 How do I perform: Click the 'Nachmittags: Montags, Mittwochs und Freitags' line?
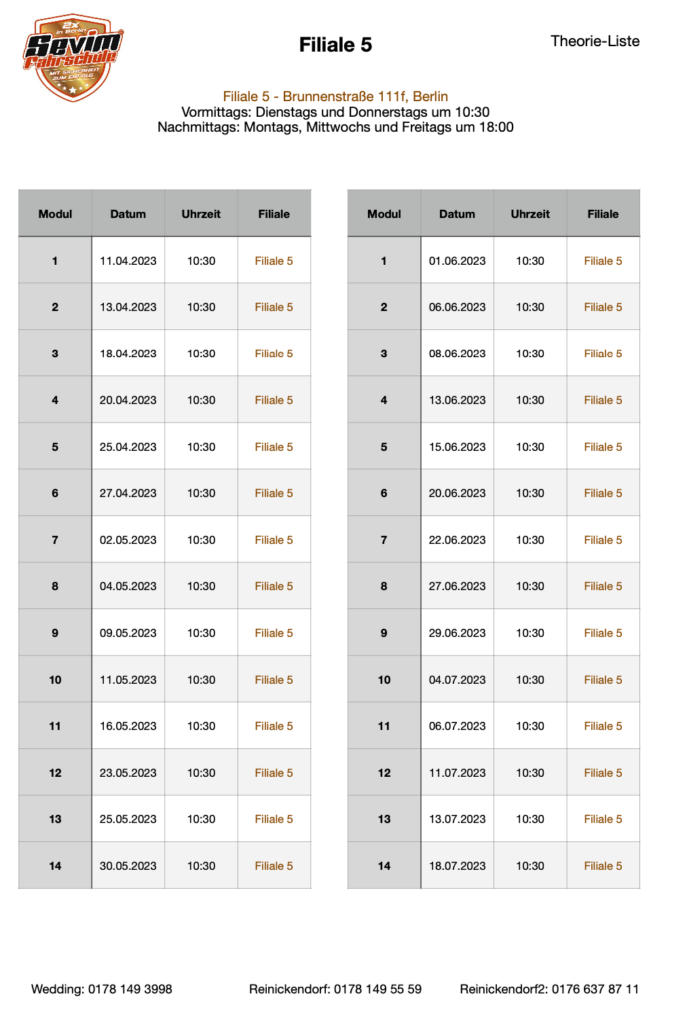[x=335, y=127]
